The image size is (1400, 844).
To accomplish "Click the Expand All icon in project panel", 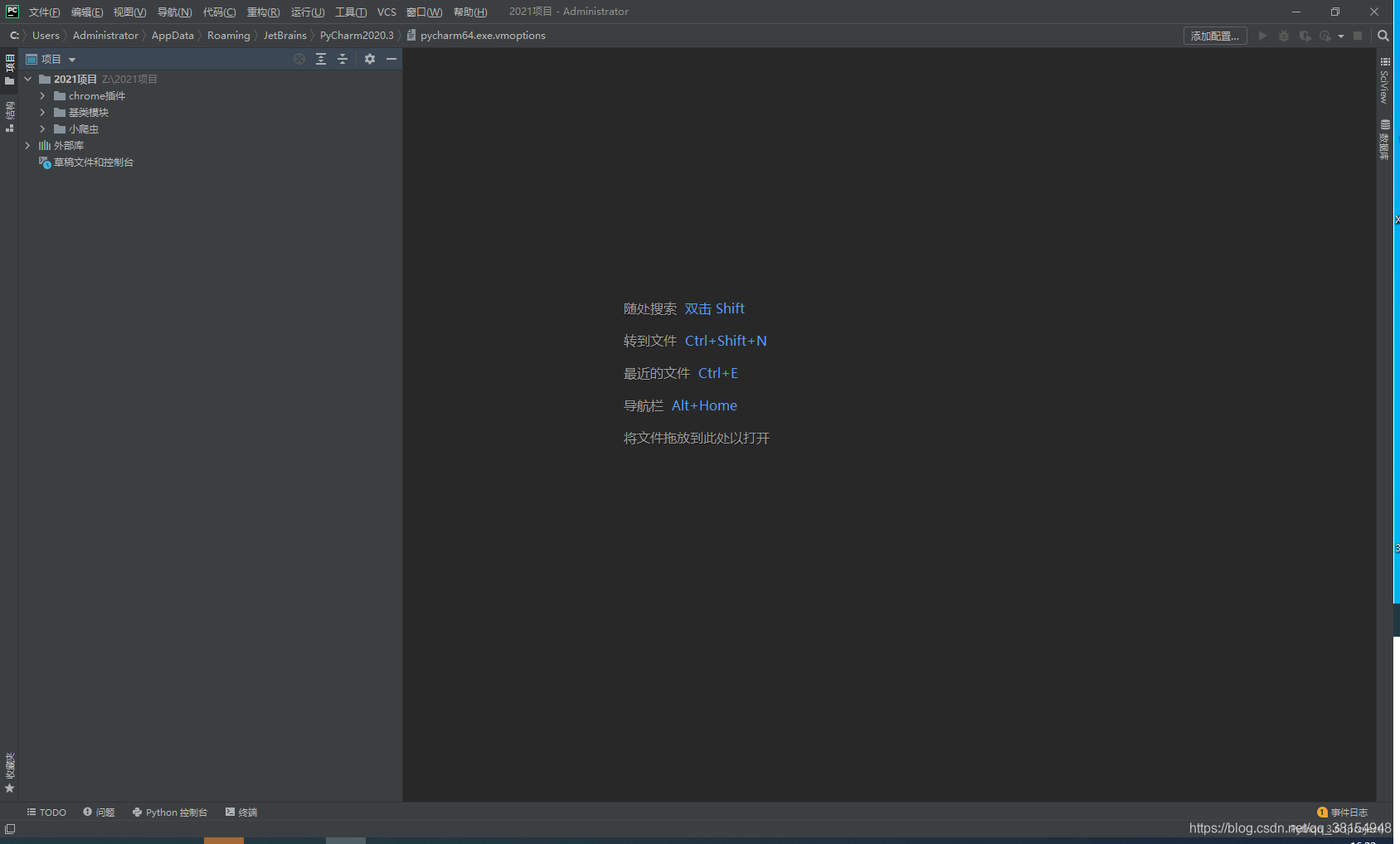I will 321,59.
